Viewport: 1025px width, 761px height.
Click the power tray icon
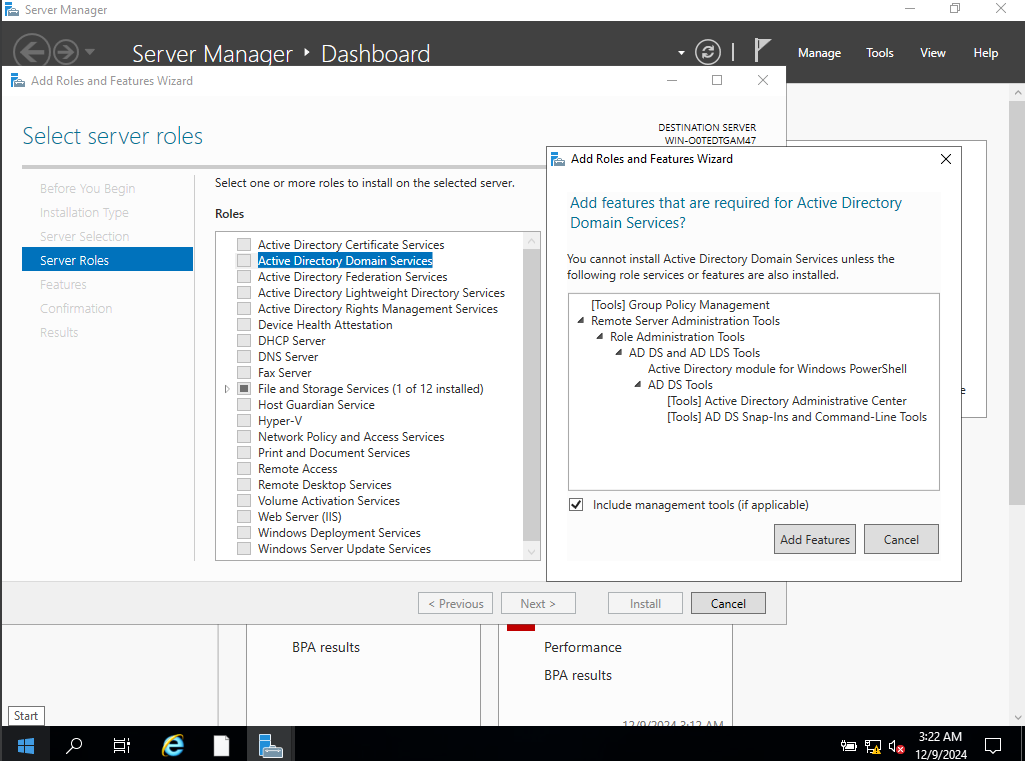click(x=849, y=745)
